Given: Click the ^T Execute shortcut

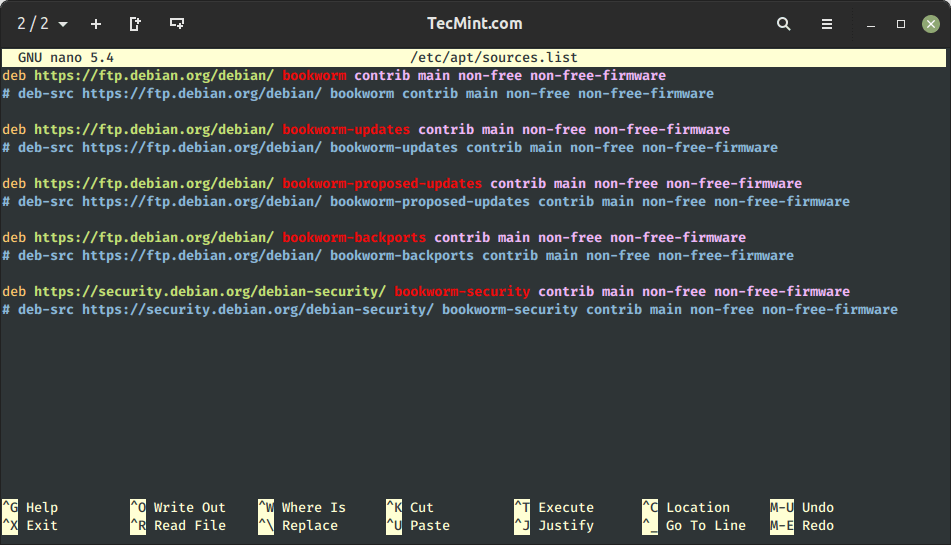Looking at the screenshot, I should point(554,507).
